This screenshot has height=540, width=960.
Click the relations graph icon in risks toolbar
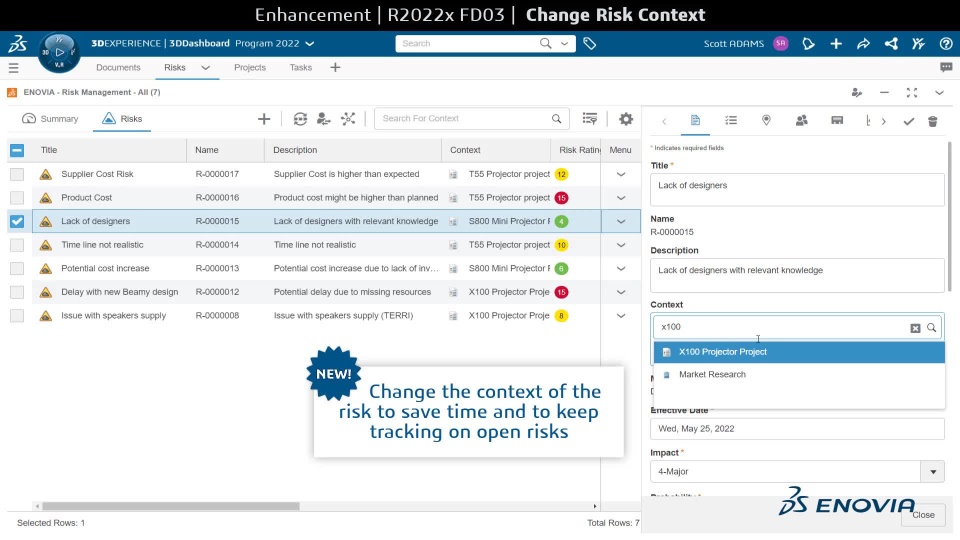pyautogui.click(x=348, y=119)
